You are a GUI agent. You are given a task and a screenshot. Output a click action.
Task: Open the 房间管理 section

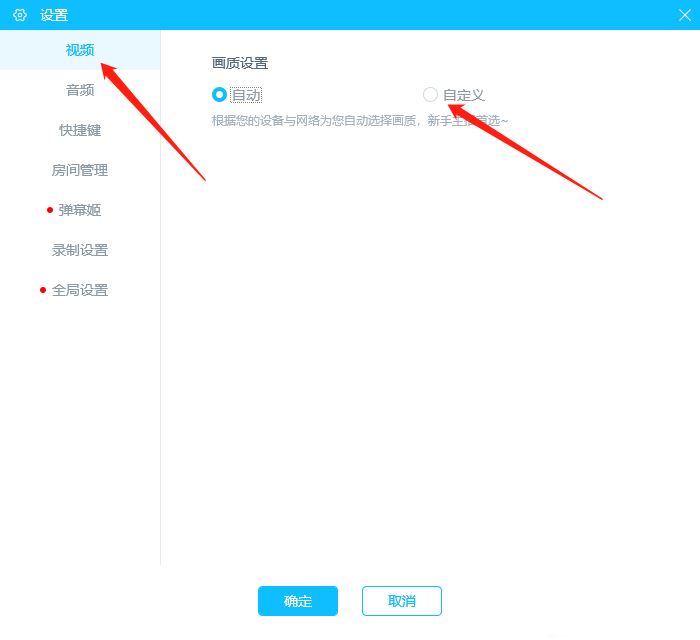tap(80, 170)
